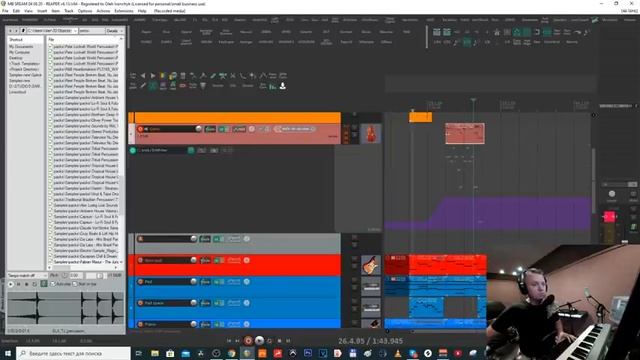Open the Track menu

69,11
